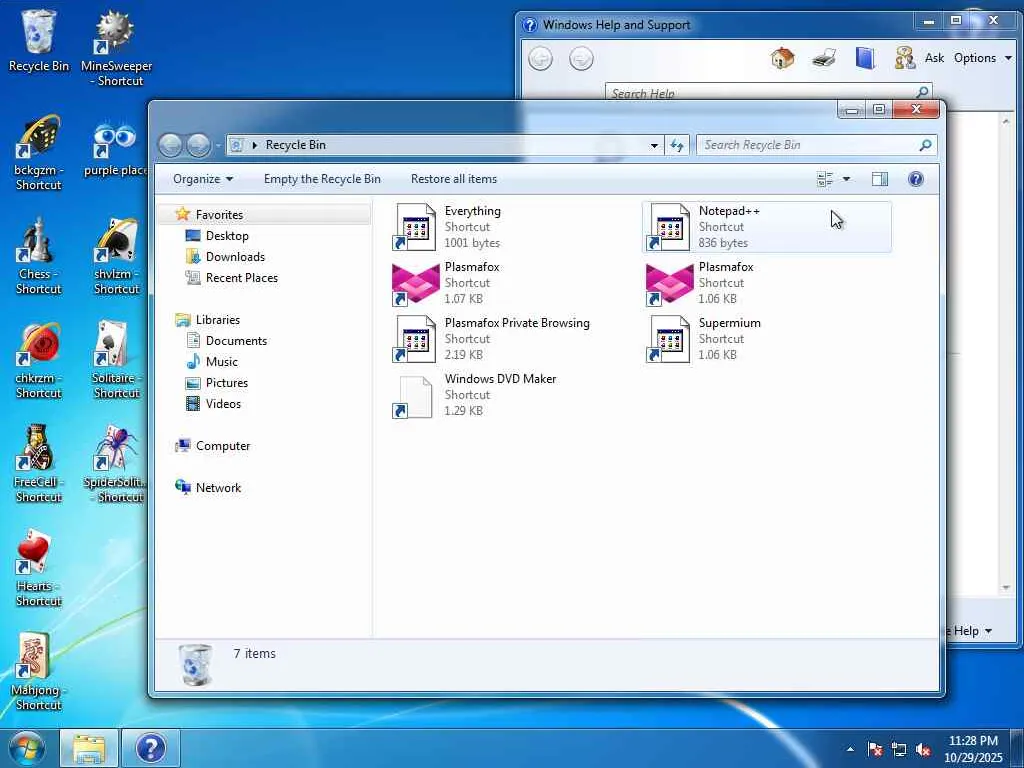Click the Help window Forward arrow

581,59
